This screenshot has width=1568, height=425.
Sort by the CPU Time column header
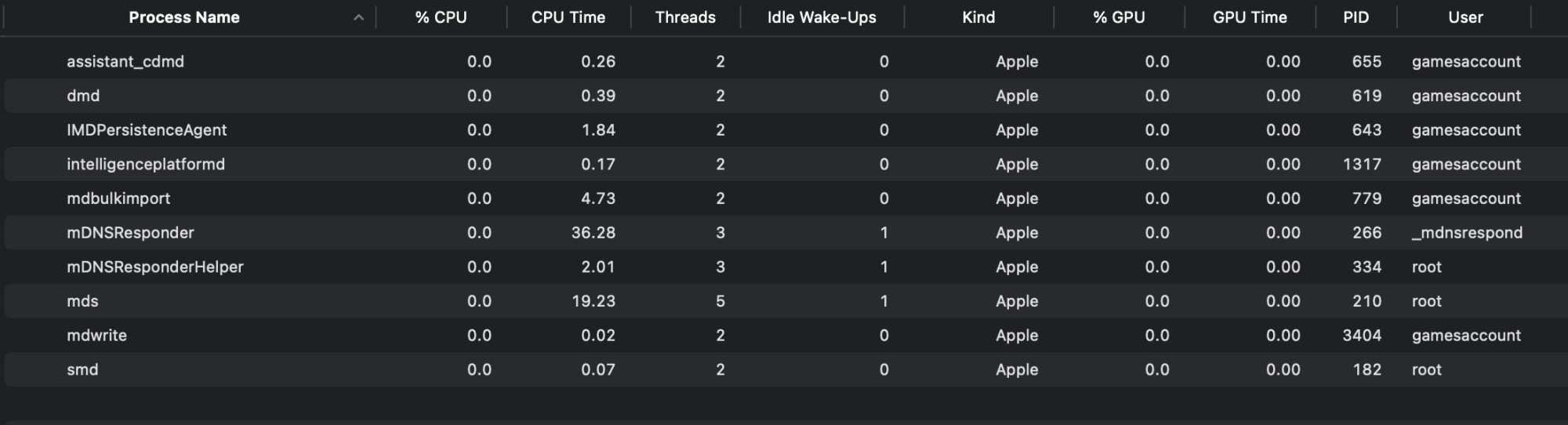click(x=568, y=17)
